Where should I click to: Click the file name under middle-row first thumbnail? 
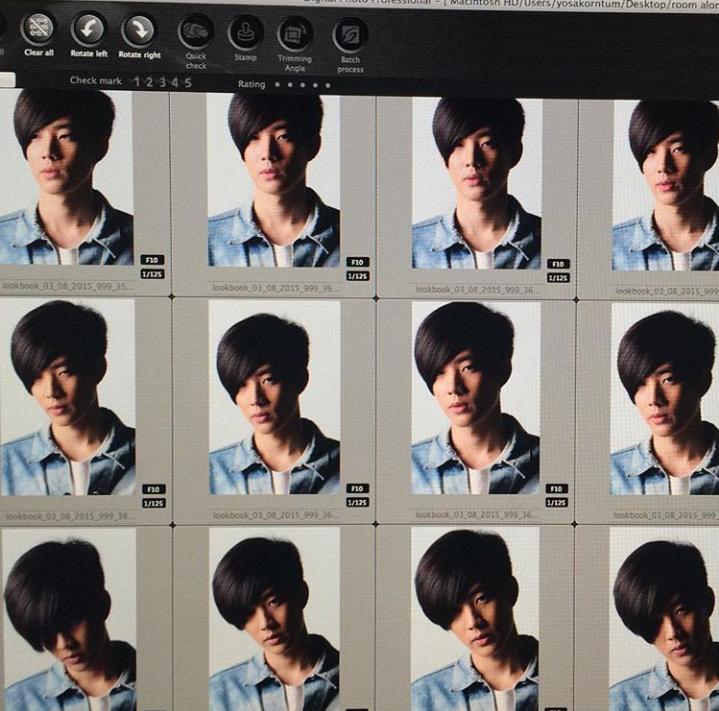click(70, 516)
